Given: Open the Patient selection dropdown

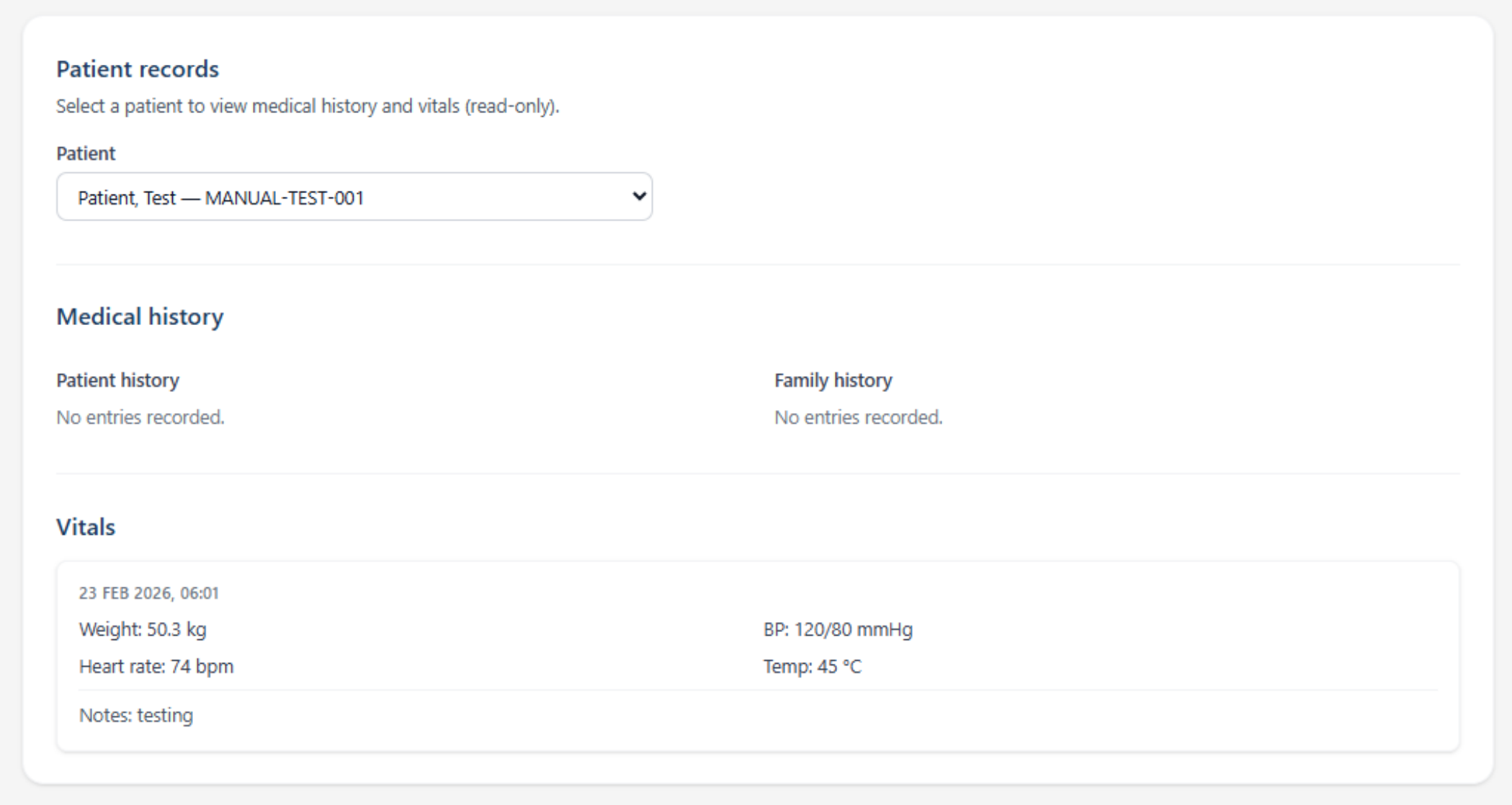Looking at the screenshot, I should [353, 197].
